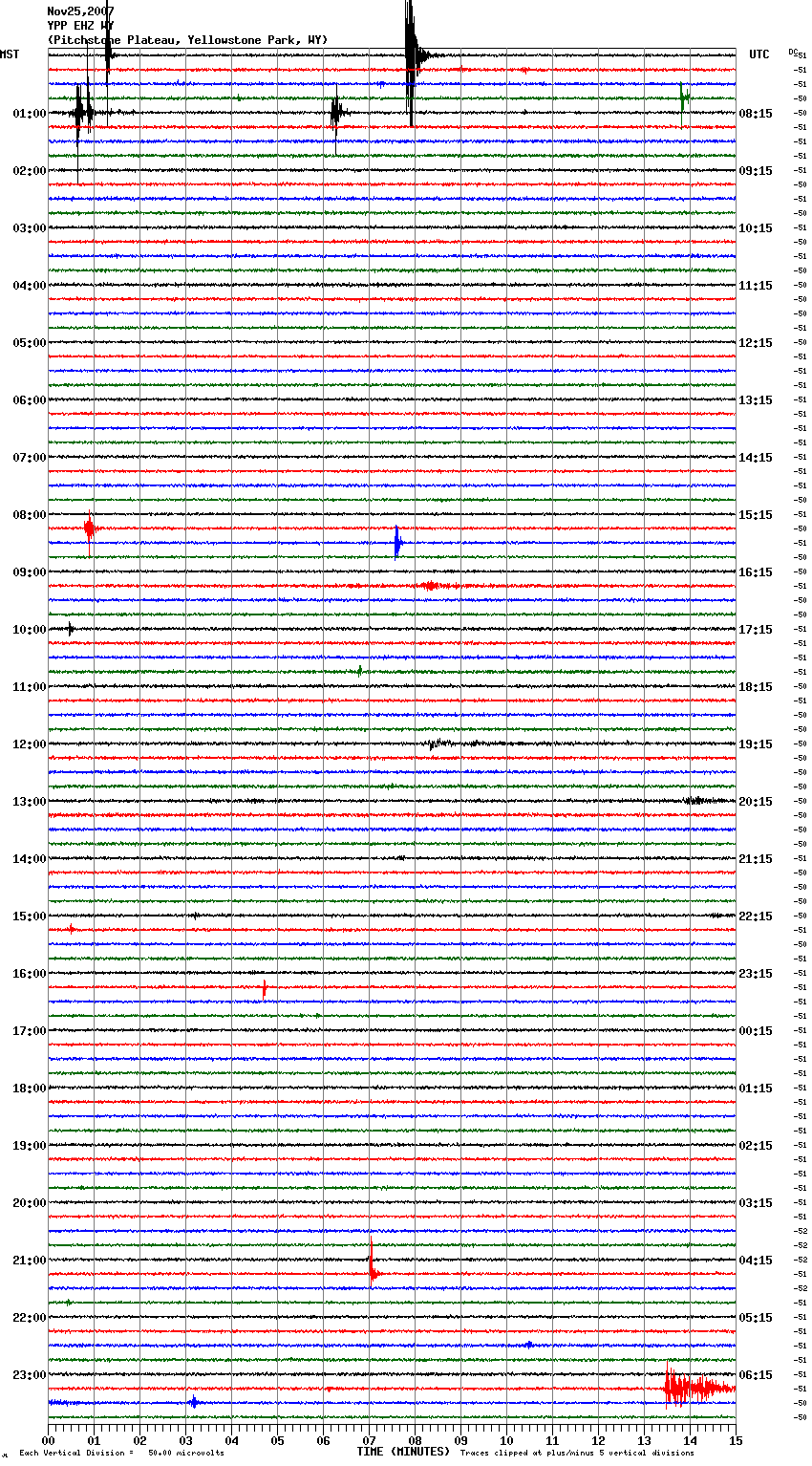Click minute 15 on the bottom axis

click(x=735, y=1440)
